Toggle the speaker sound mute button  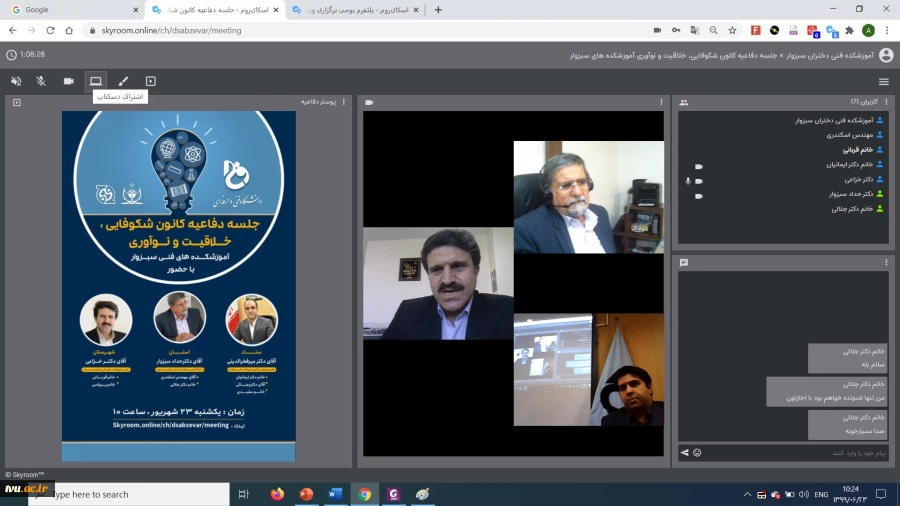coord(15,81)
